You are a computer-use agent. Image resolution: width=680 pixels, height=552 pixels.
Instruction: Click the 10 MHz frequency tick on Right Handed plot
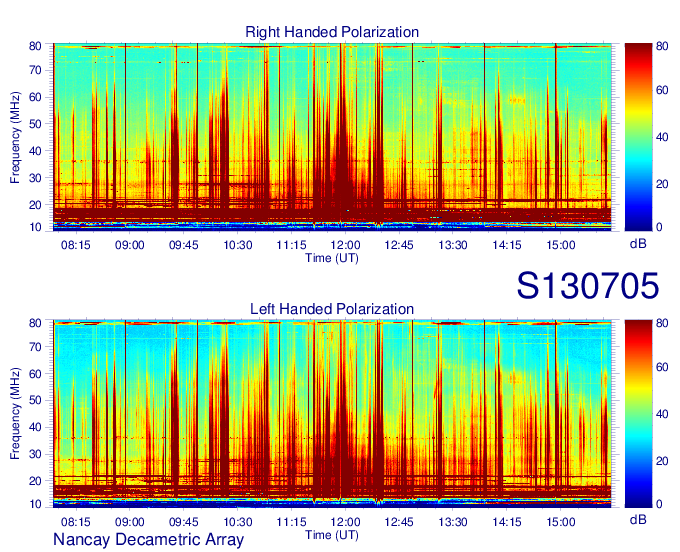pos(35,227)
